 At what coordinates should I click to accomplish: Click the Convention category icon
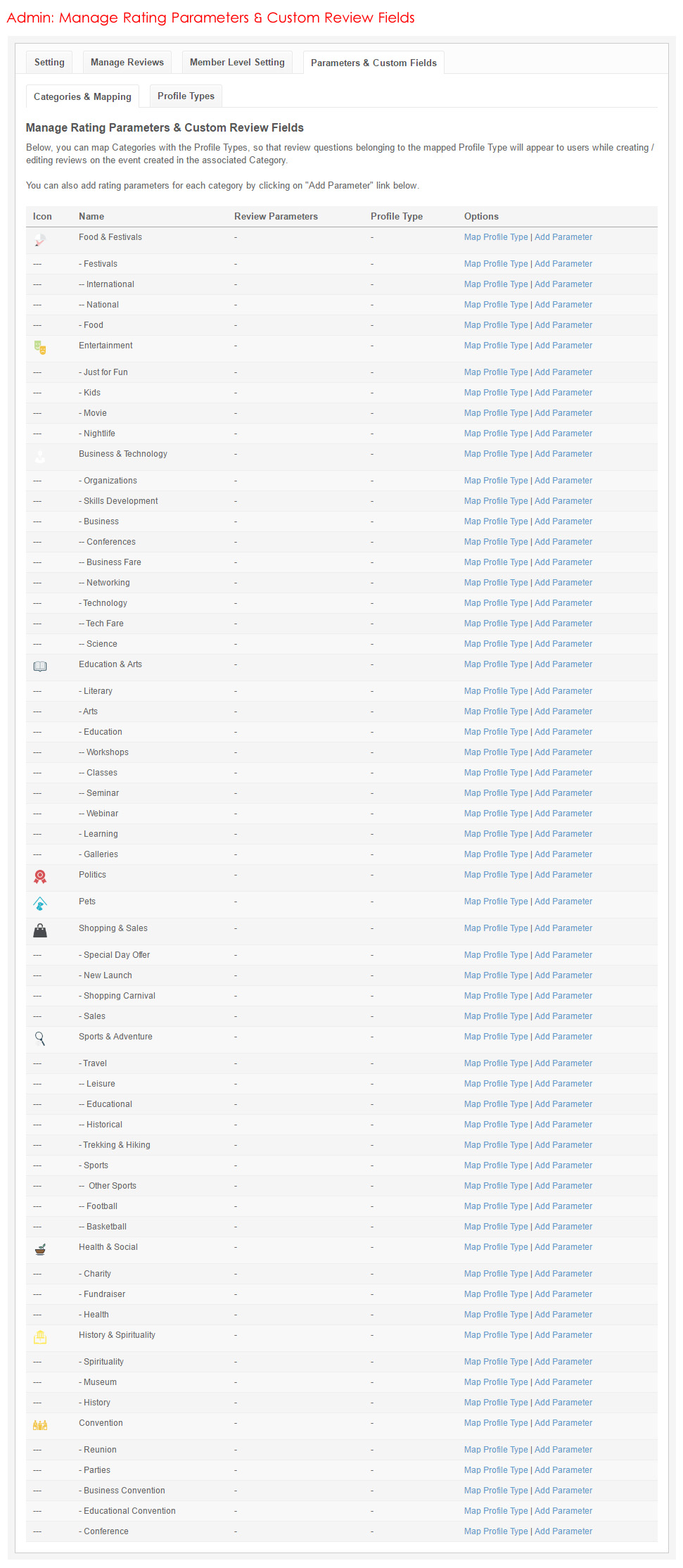click(40, 1425)
